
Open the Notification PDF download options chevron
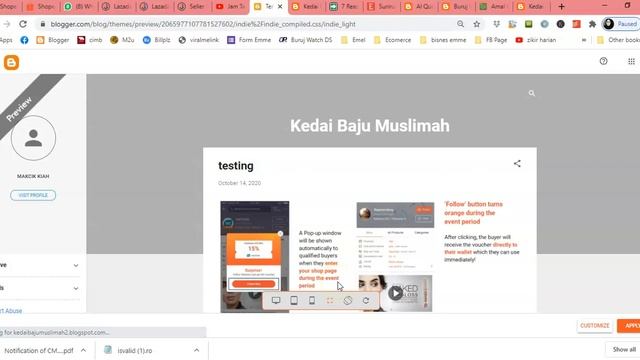[x=83, y=350]
